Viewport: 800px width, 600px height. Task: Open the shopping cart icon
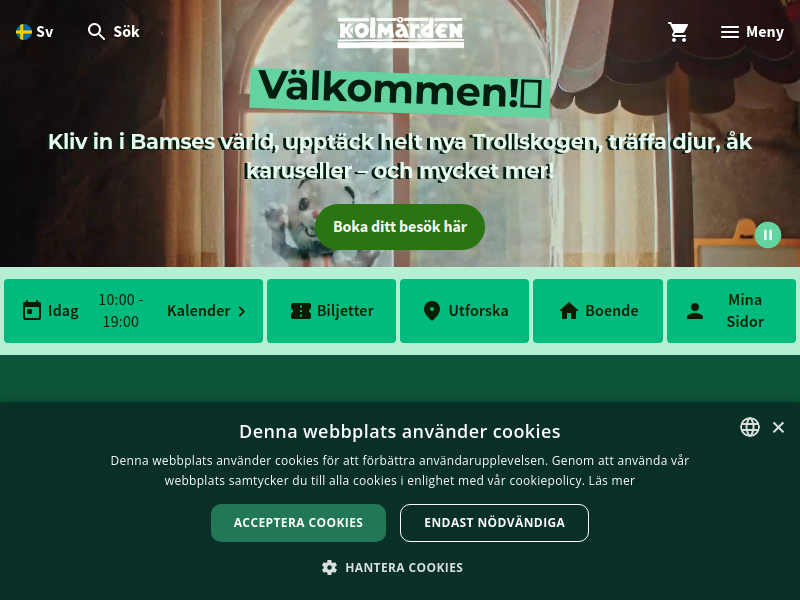coord(678,32)
